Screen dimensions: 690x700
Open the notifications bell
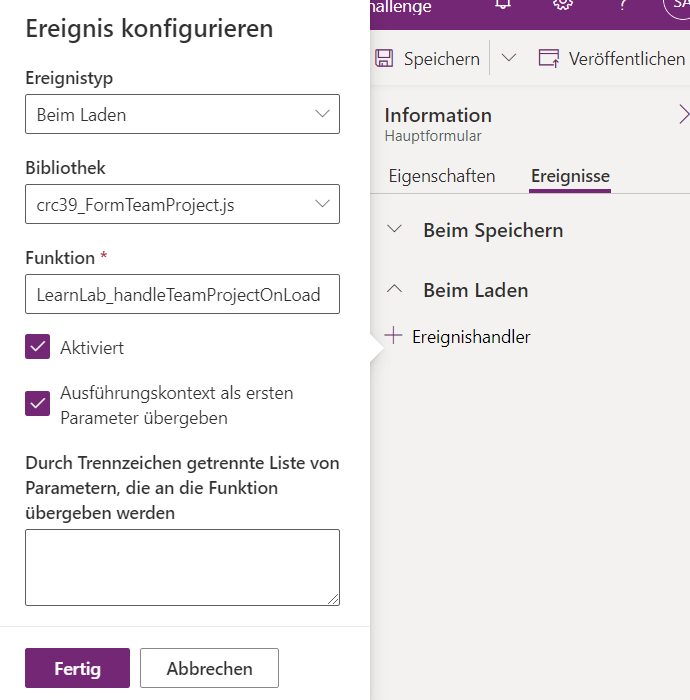(x=503, y=5)
